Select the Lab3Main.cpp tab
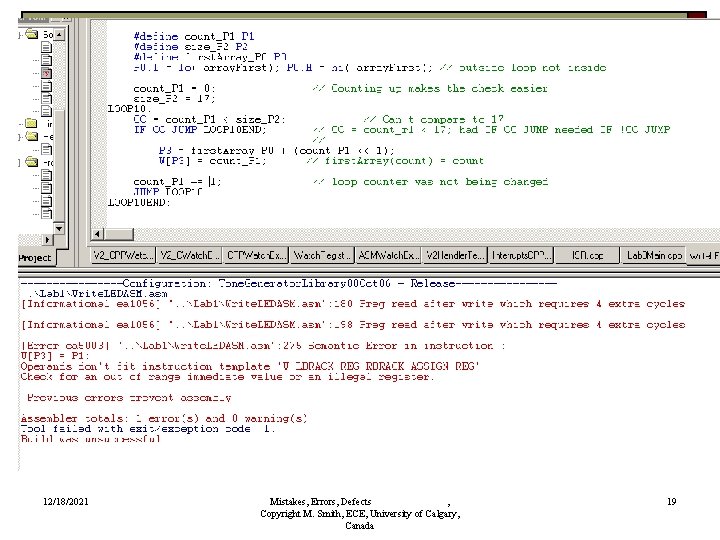720x540 pixels. (654, 255)
